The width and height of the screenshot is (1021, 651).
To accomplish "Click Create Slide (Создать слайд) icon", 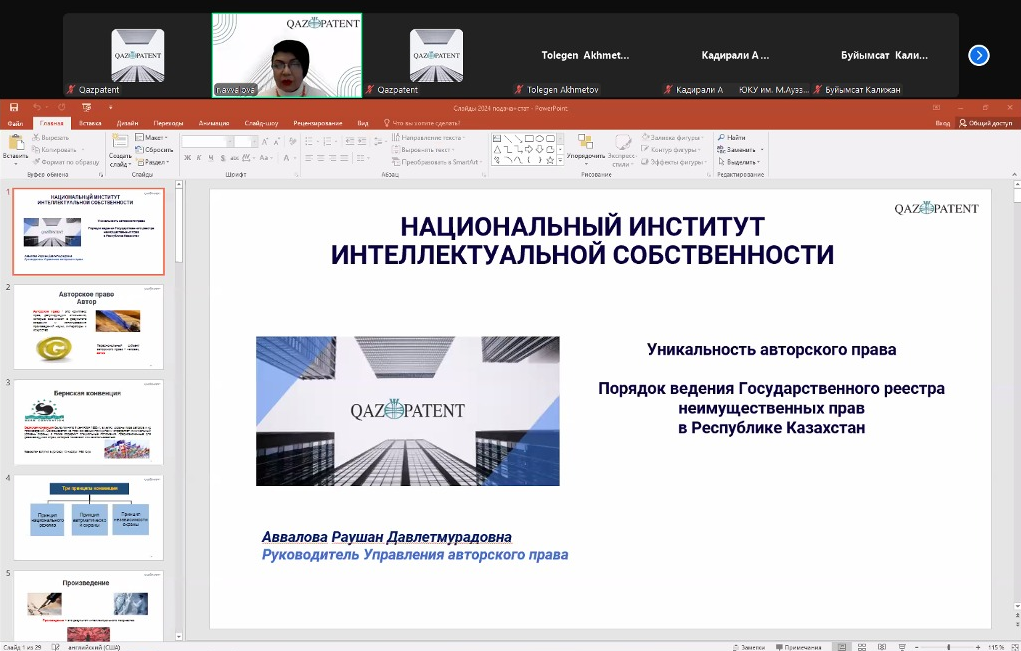I will coord(119,143).
